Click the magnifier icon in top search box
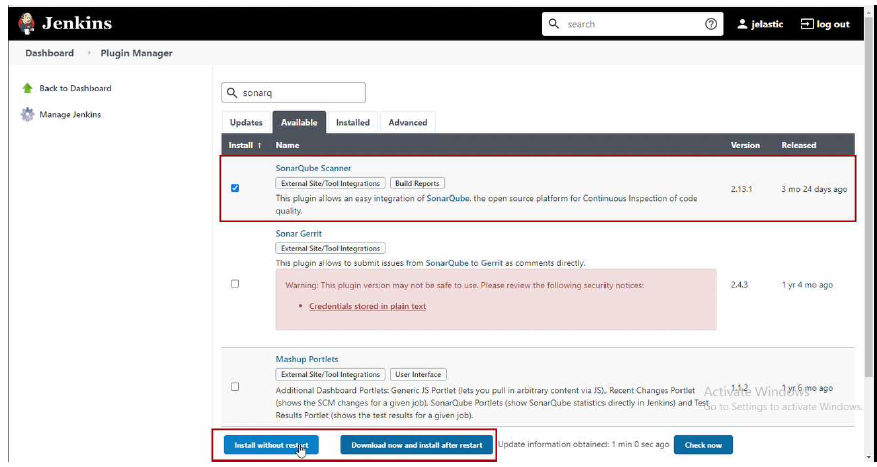The height and width of the screenshot is (467, 877). 554,23
